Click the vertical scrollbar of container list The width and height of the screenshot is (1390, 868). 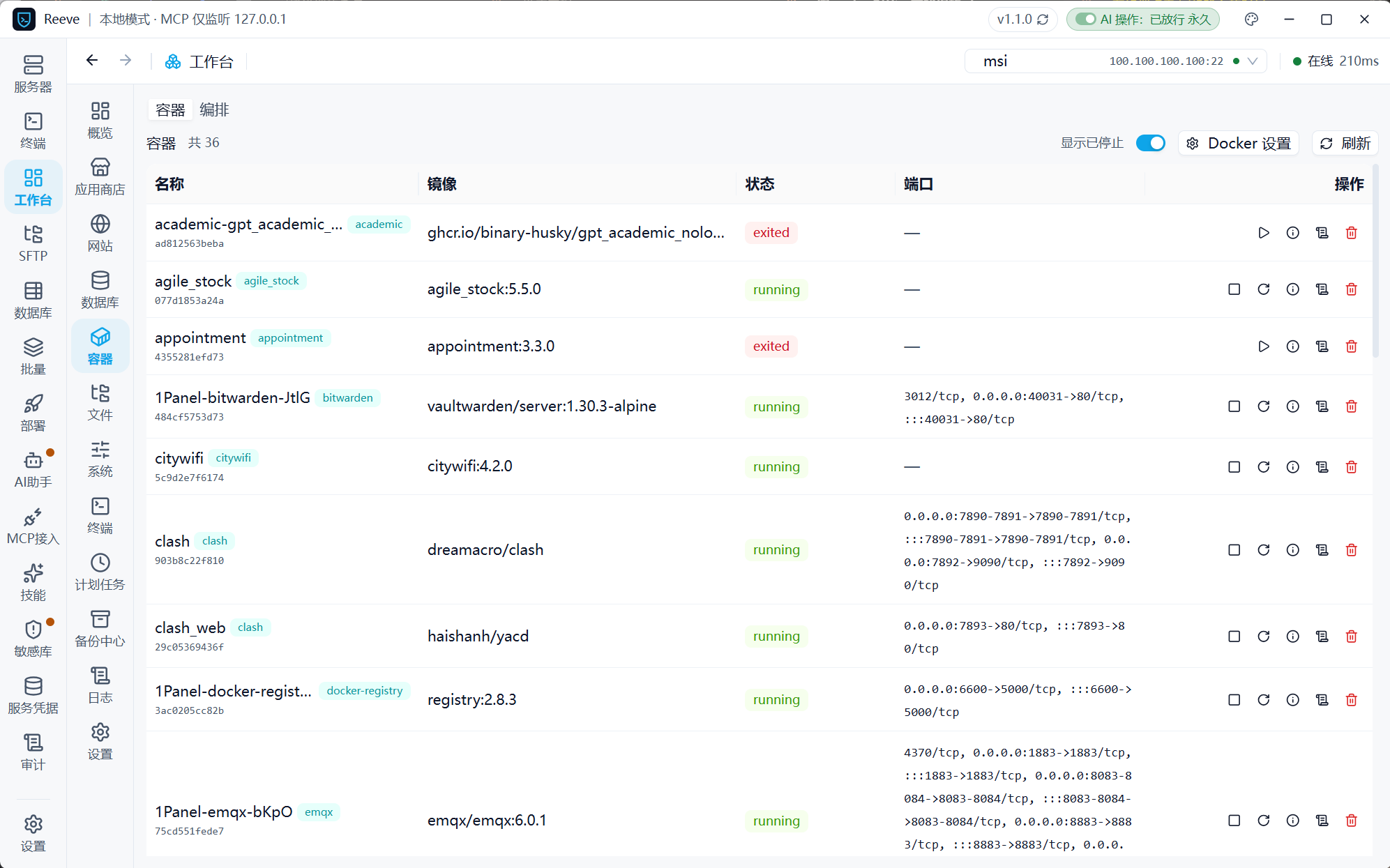[x=1375, y=261]
